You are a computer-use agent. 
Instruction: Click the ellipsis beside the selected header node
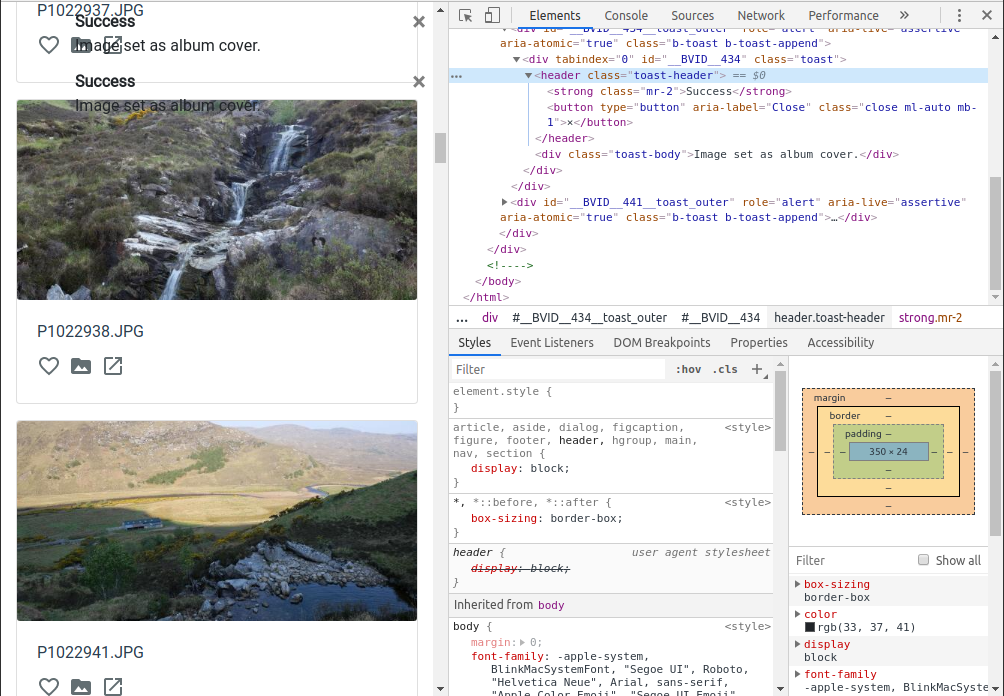pos(456,76)
